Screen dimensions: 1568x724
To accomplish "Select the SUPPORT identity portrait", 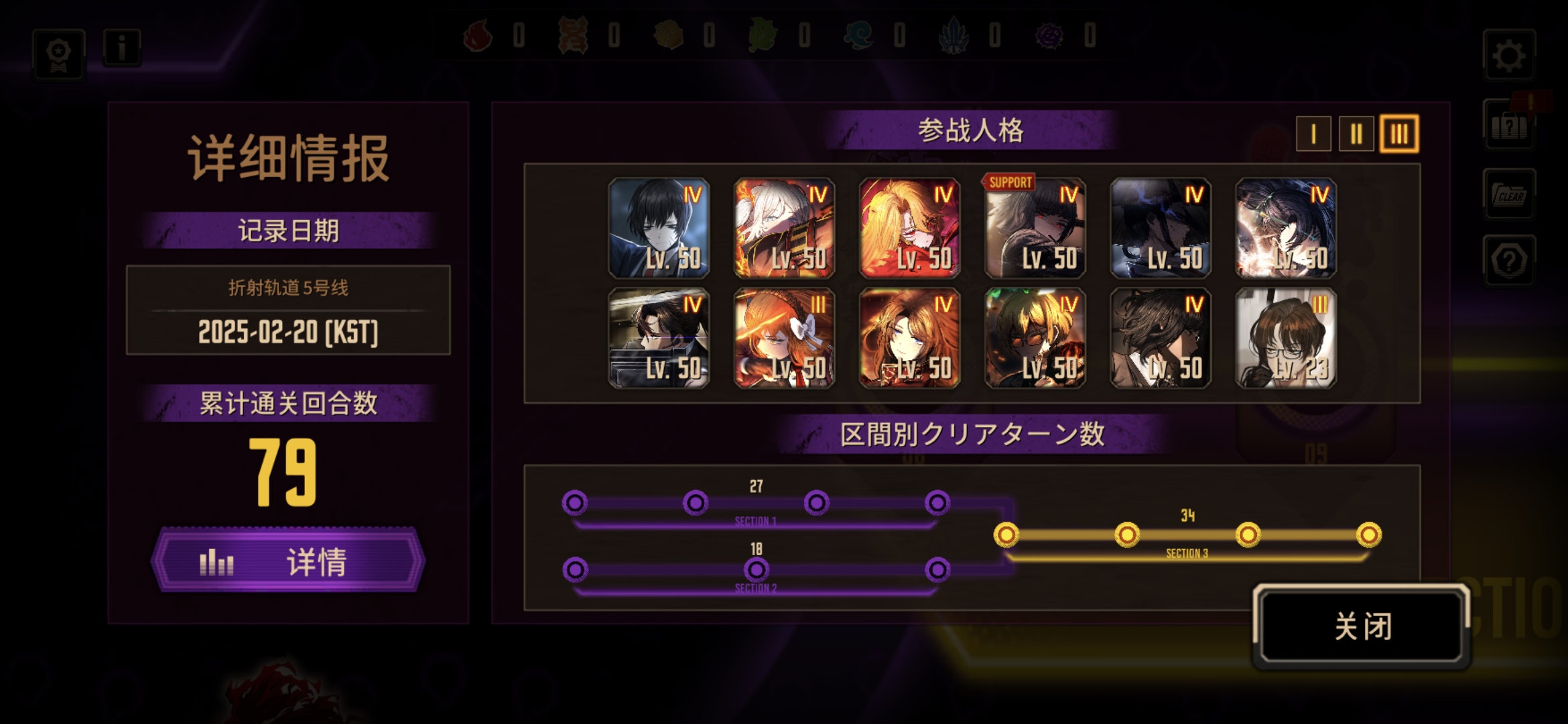I will (x=1035, y=228).
